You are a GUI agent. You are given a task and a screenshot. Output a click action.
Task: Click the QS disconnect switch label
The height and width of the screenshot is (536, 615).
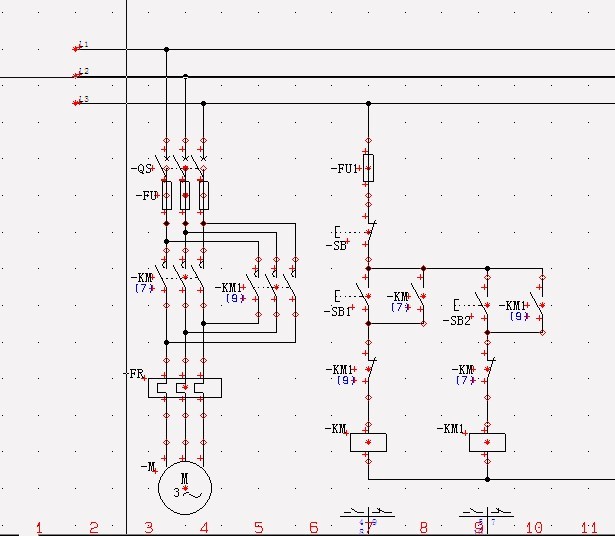click(x=142, y=169)
